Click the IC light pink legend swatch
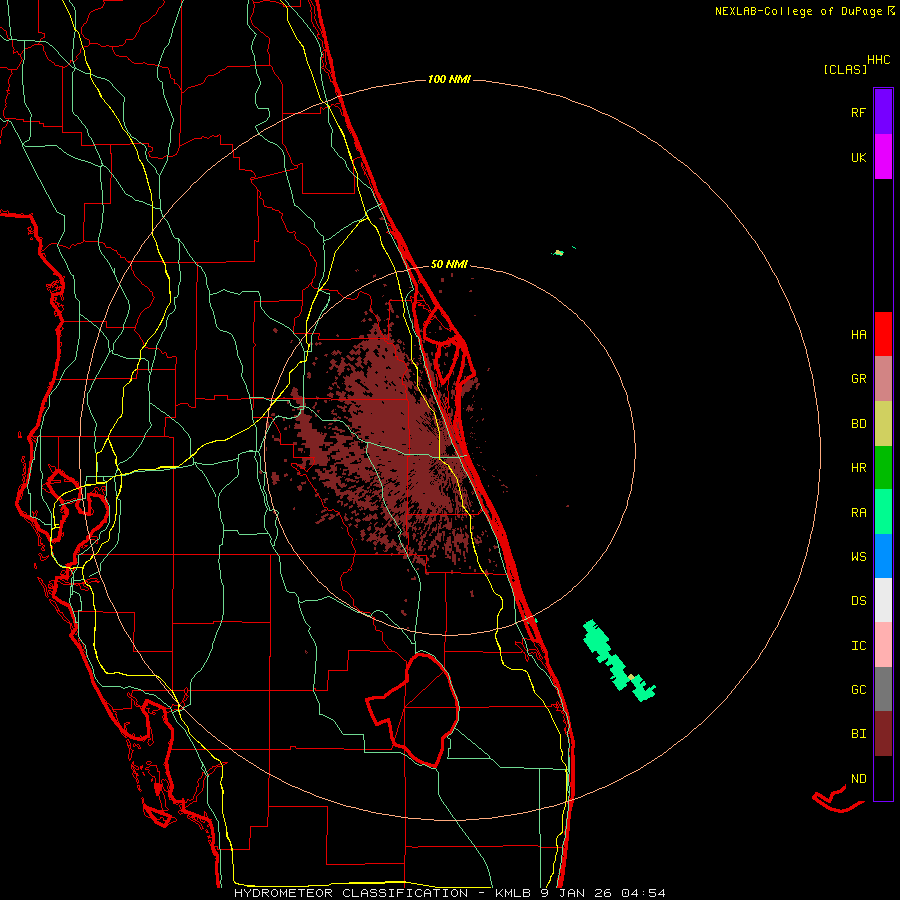 pyautogui.click(x=883, y=645)
